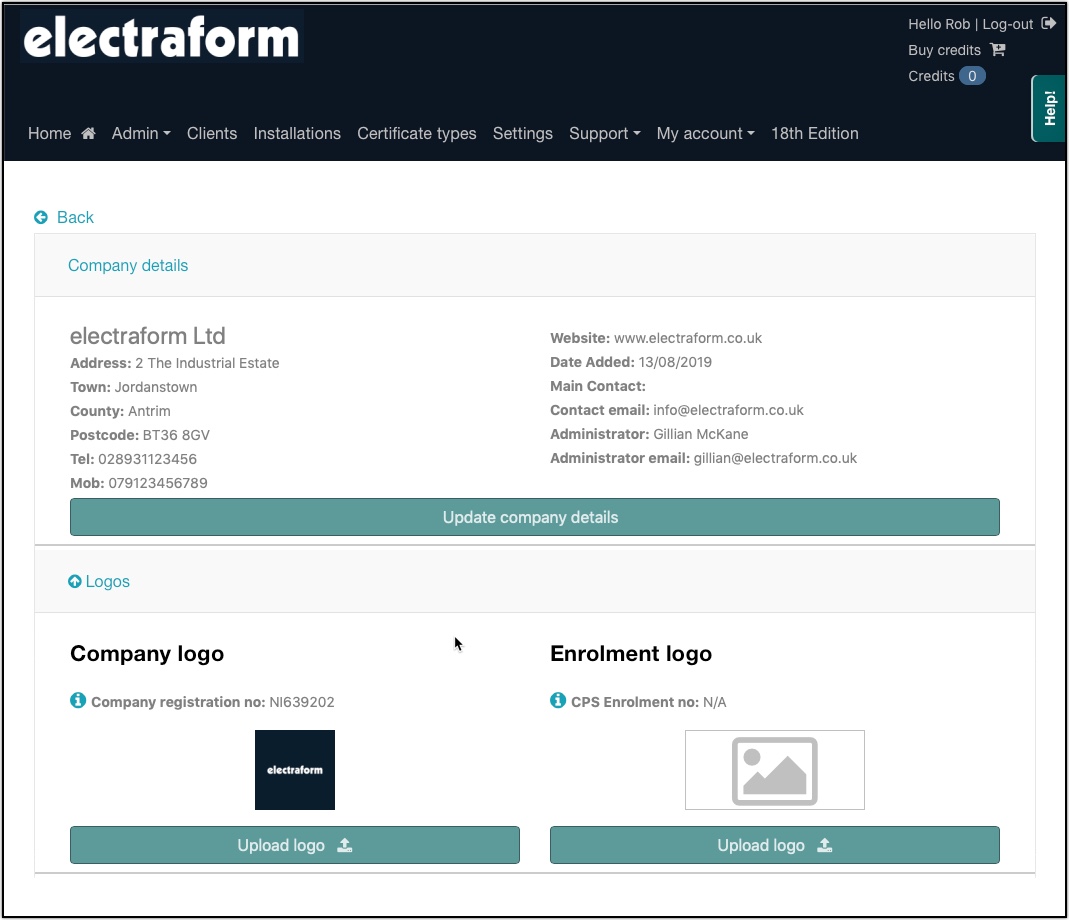Go to Settings in the navbar
The width and height of the screenshot is (1069, 920).
pyautogui.click(x=523, y=133)
